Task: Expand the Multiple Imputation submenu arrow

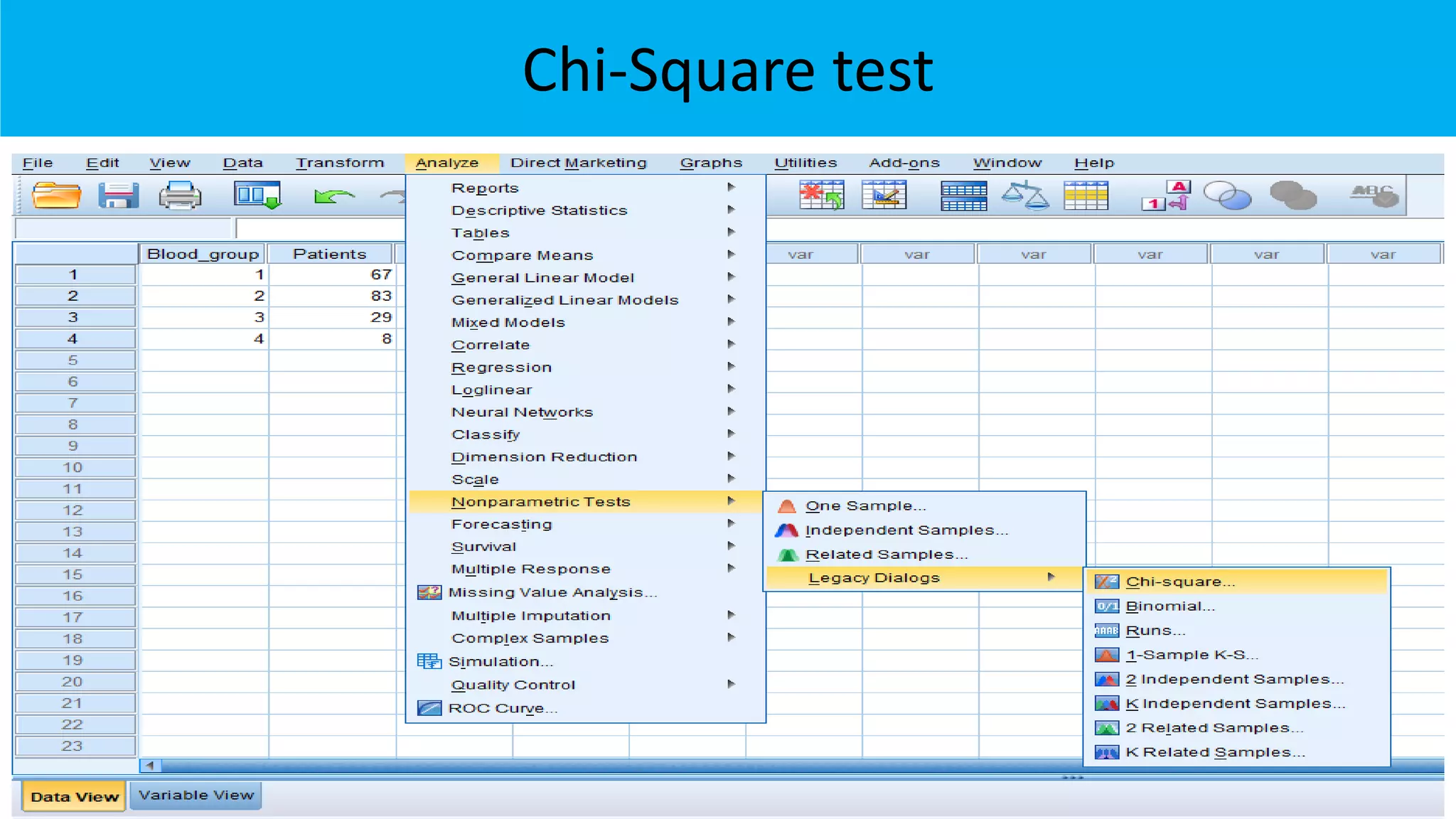Action: 731,615
